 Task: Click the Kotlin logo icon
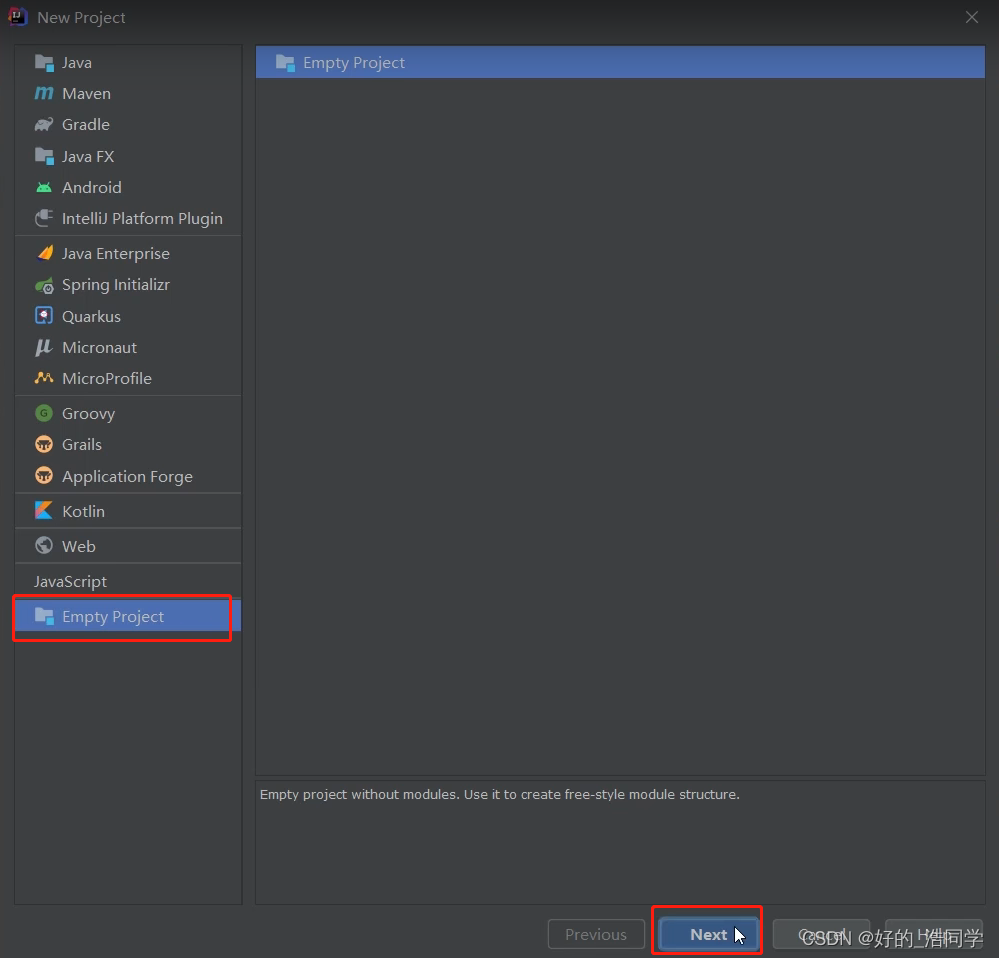pyautogui.click(x=44, y=511)
